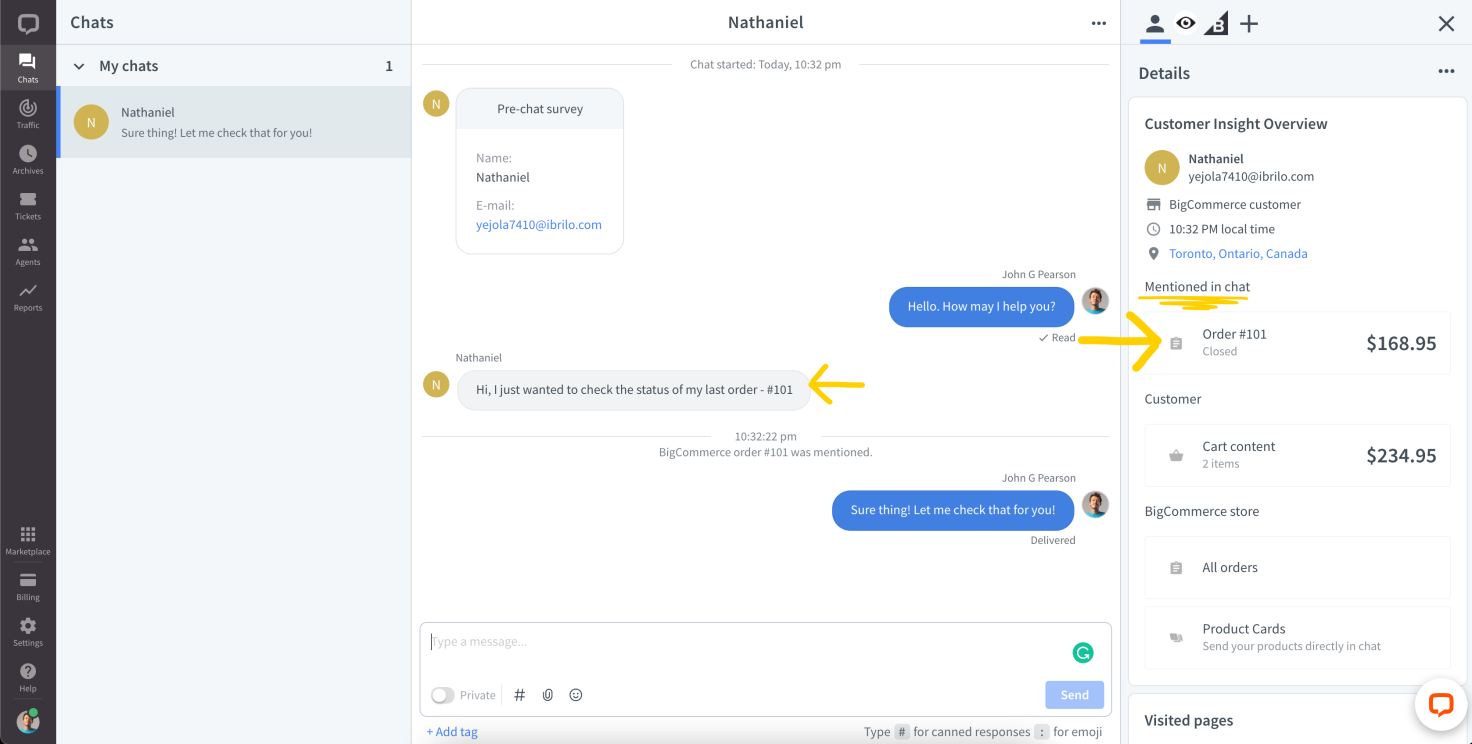Click the Pre-chat survey card header

click(x=540, y=109)
